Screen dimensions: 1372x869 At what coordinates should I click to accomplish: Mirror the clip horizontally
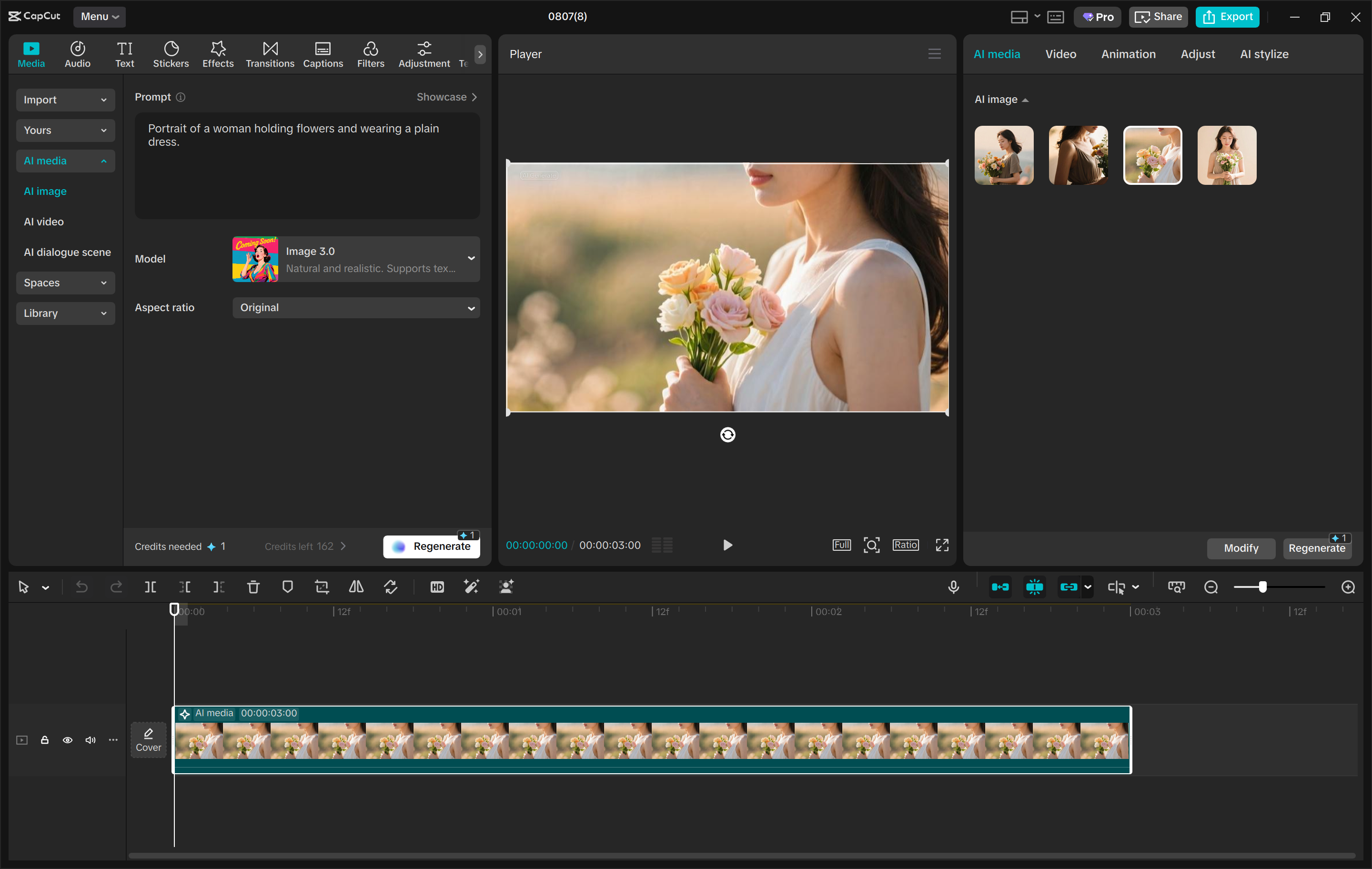point(355,586)
